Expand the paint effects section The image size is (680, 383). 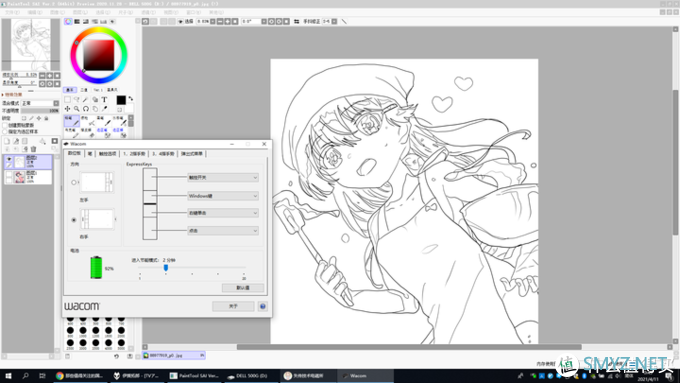pos(12,94)
